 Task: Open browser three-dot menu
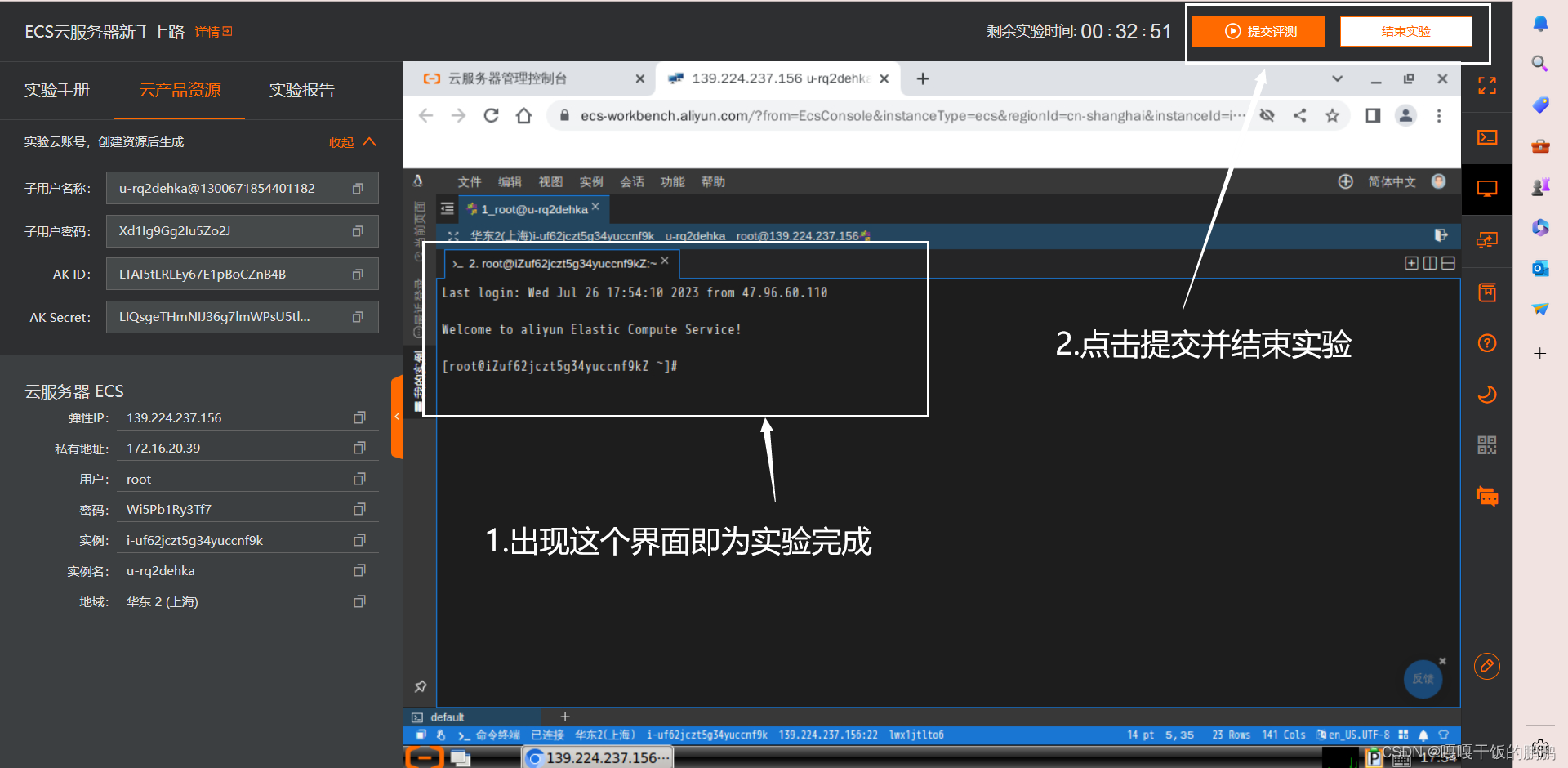(1439, 116)
